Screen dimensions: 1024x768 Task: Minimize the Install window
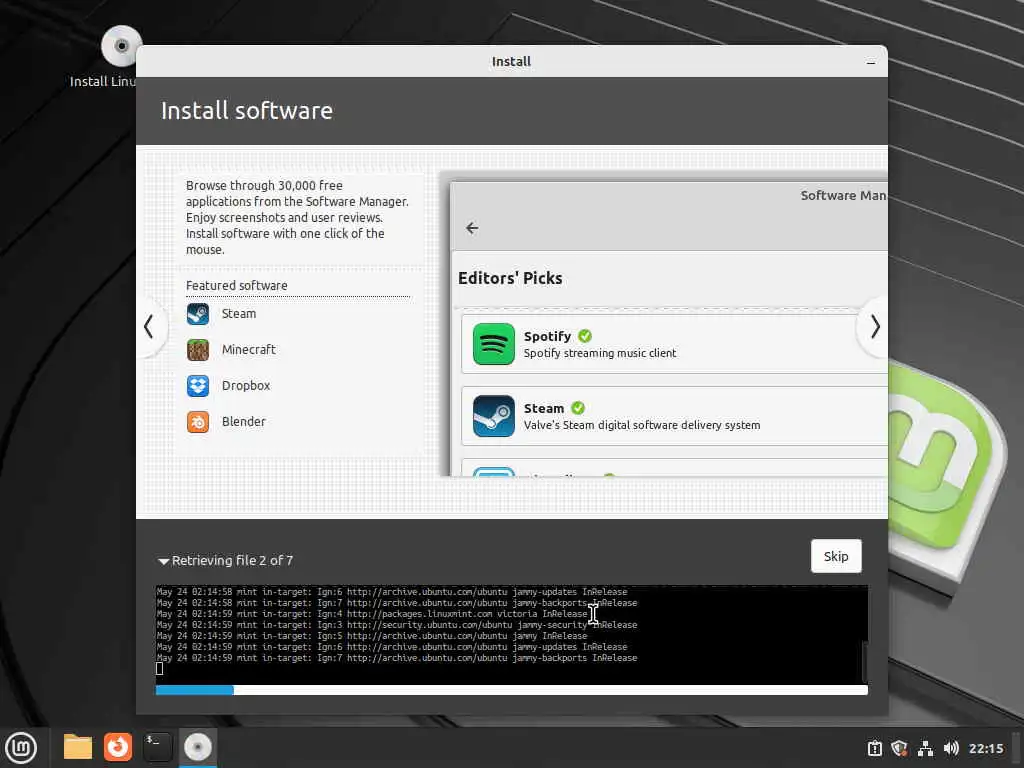click(x=871, y=62)
